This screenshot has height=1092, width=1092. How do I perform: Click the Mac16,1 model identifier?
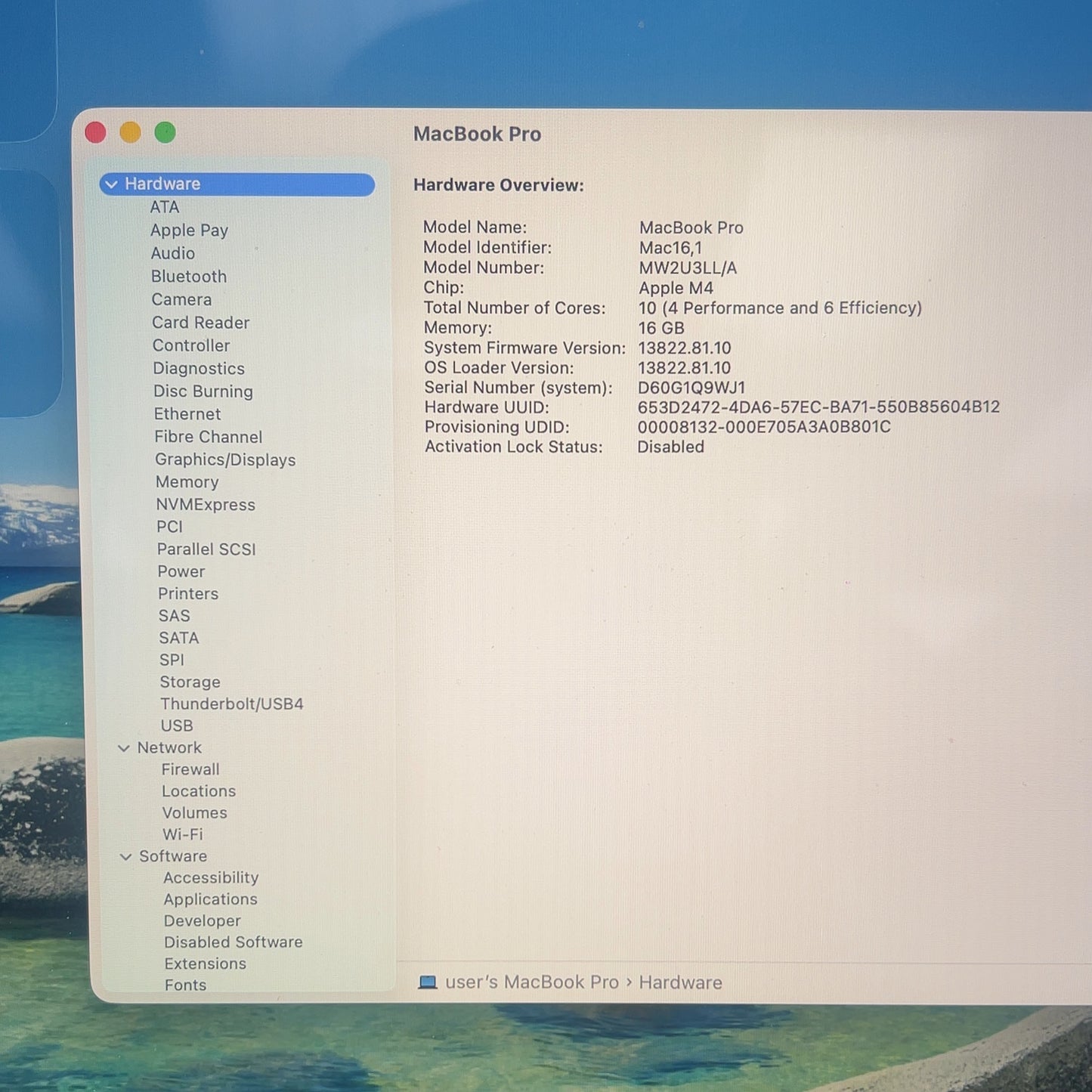click(671, 248)
